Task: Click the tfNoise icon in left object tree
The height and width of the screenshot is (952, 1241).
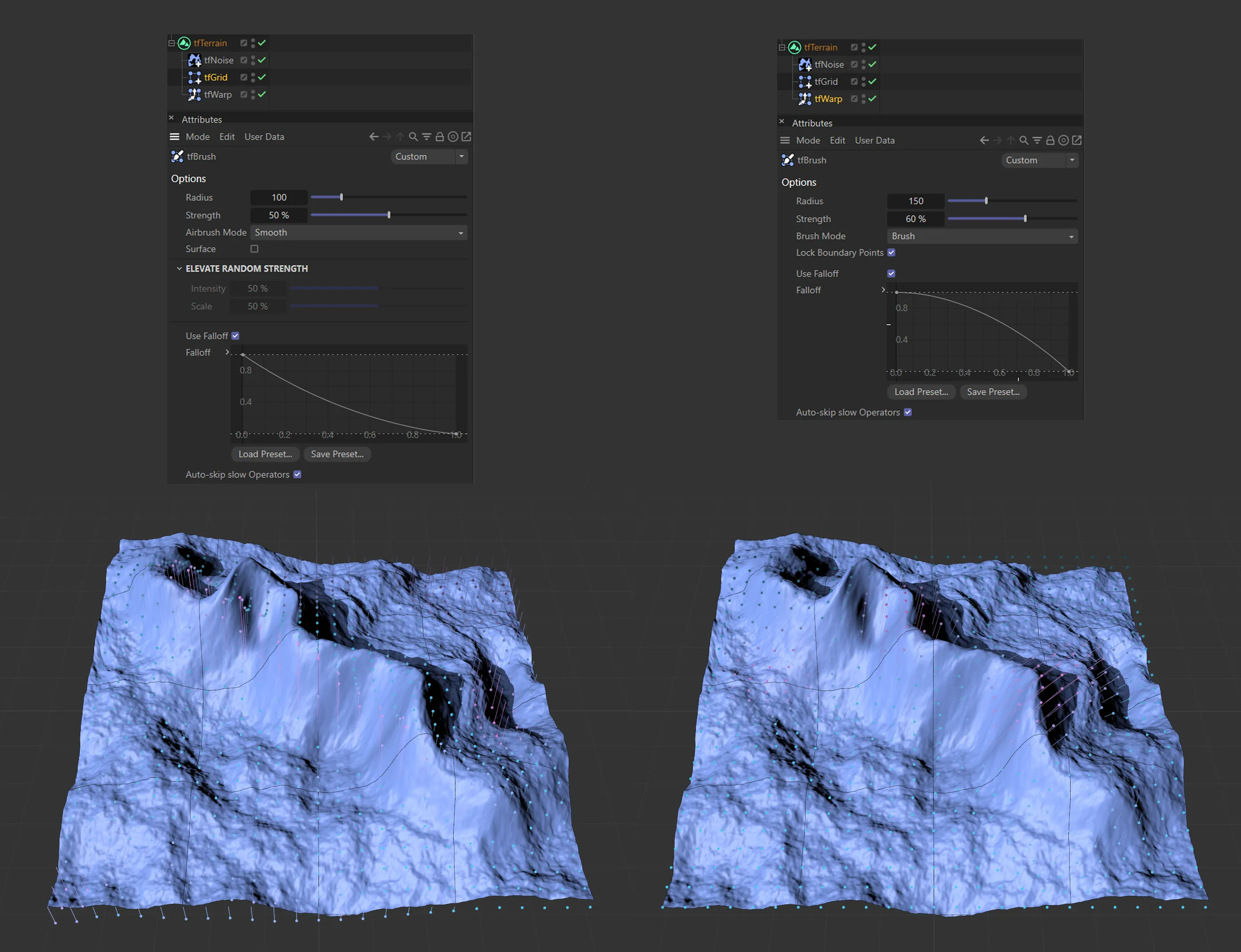Action: point(194,60)
